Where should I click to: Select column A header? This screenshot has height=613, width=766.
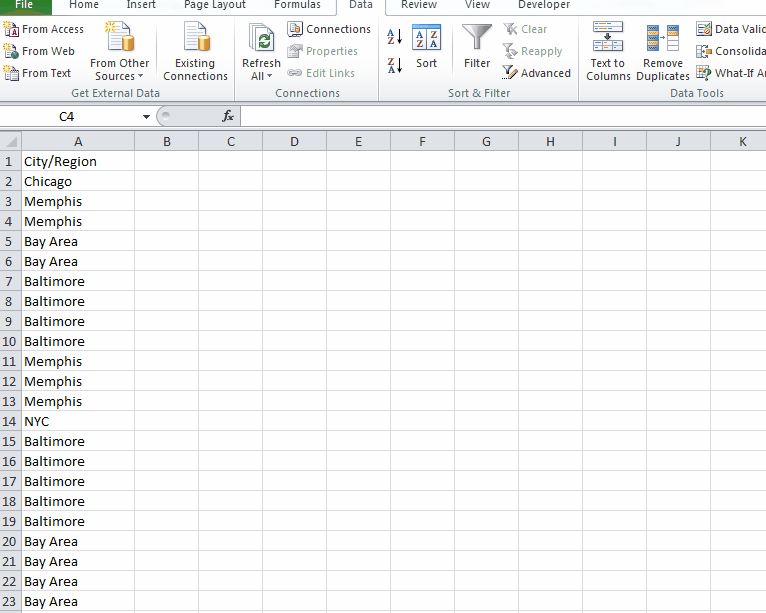78,142
